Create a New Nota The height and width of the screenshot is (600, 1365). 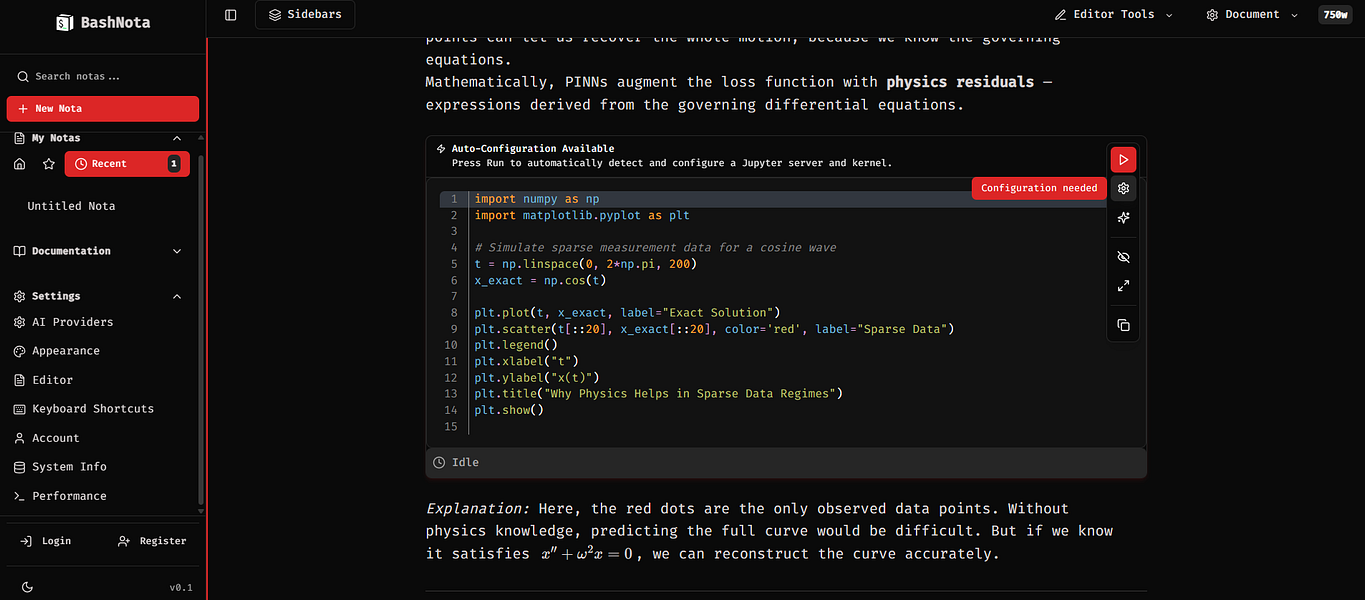click(x=103, y=109)
